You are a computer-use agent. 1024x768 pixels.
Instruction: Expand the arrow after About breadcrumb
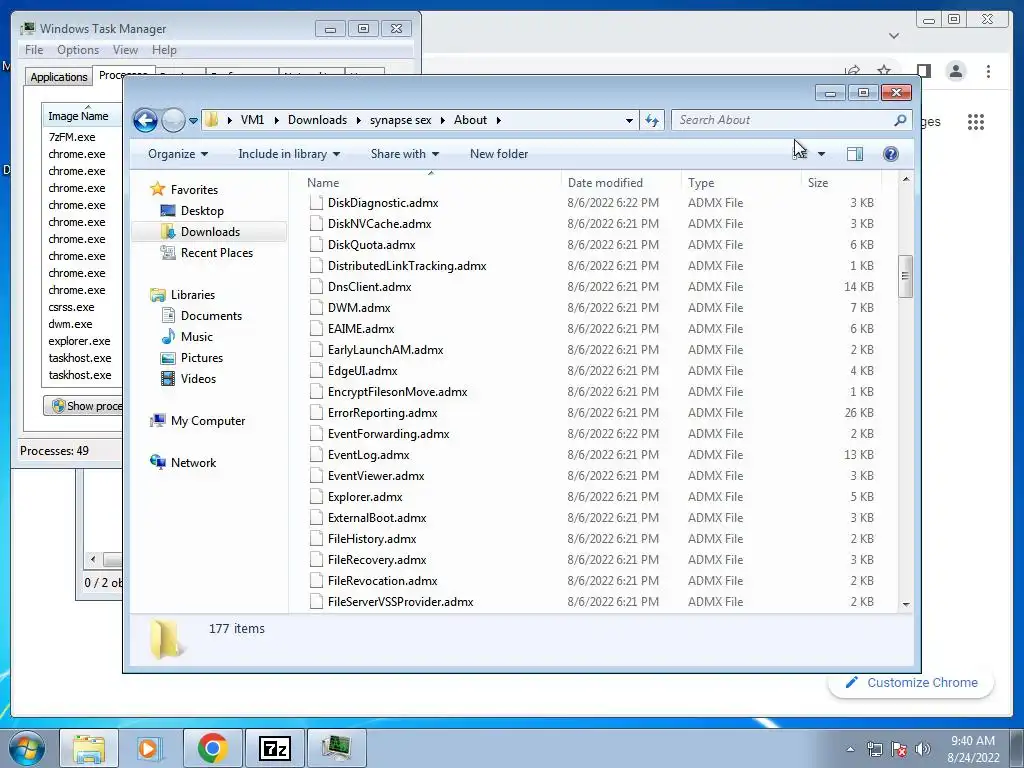pos(498,120)
